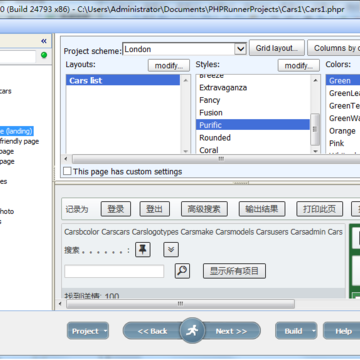Select Pink in Colors list

(336, 143)
